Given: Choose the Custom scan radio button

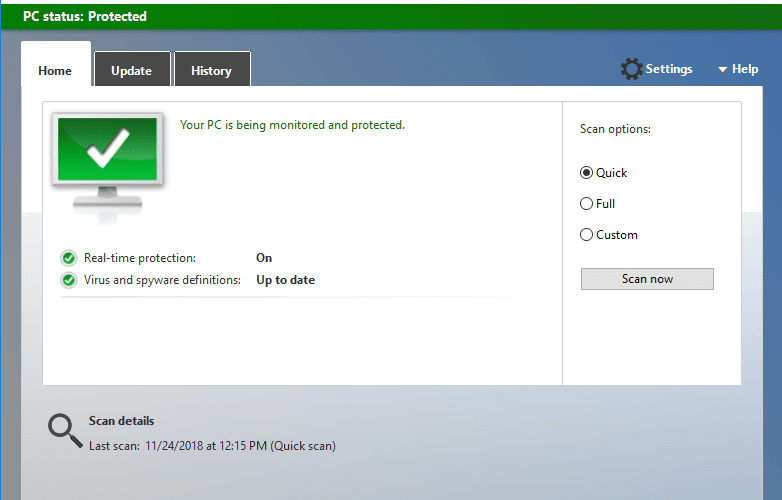Looking at the screenshot, I should [586, 235].
